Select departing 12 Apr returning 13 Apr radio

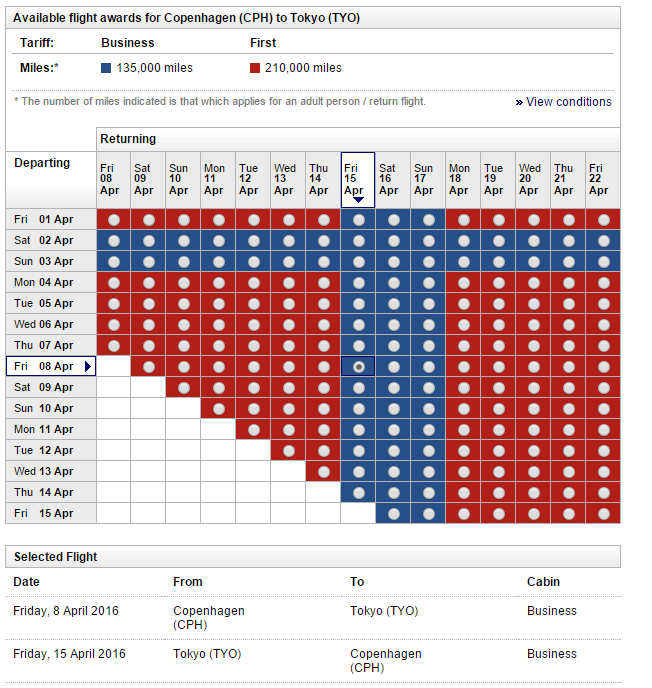point(288,450)
